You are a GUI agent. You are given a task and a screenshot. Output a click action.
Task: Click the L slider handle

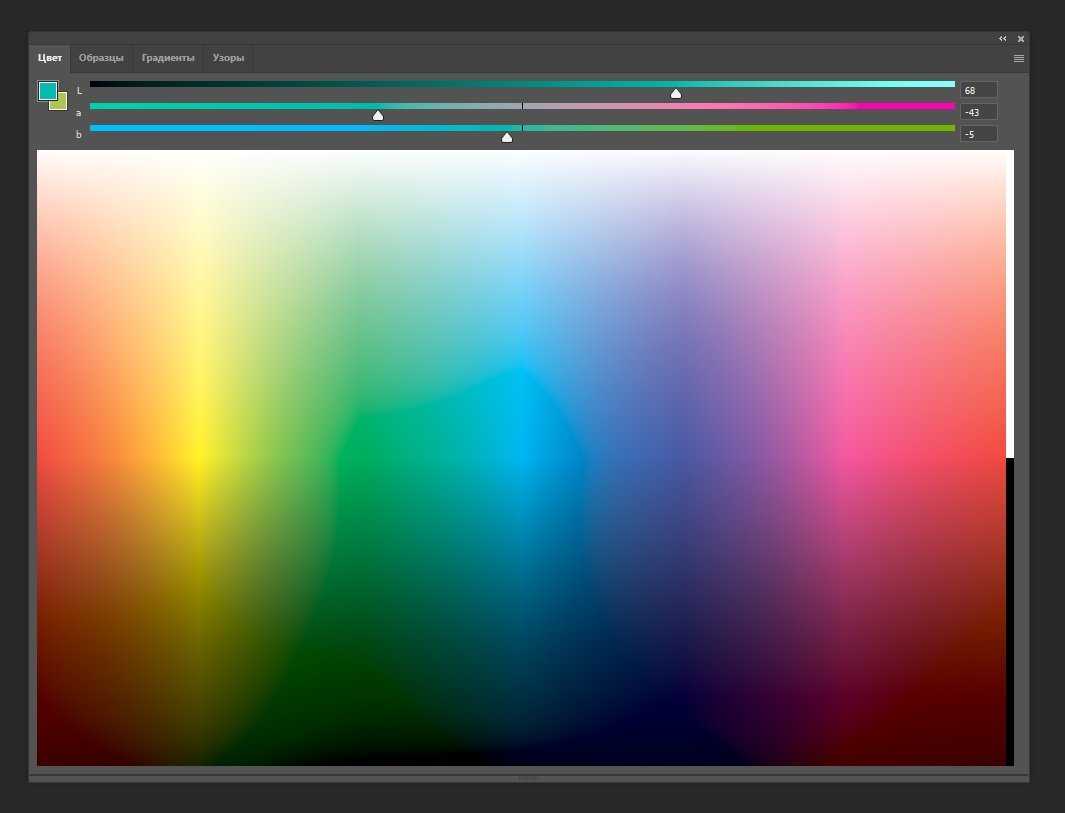[x=676, y=94]
